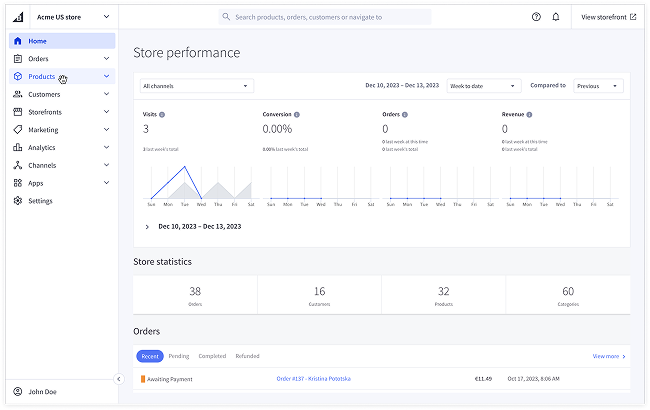Go to Home in the sidebar
Image resolution: width=650 pixels, height=410 pixels.
pyautogui.click(x=62, y=41)
